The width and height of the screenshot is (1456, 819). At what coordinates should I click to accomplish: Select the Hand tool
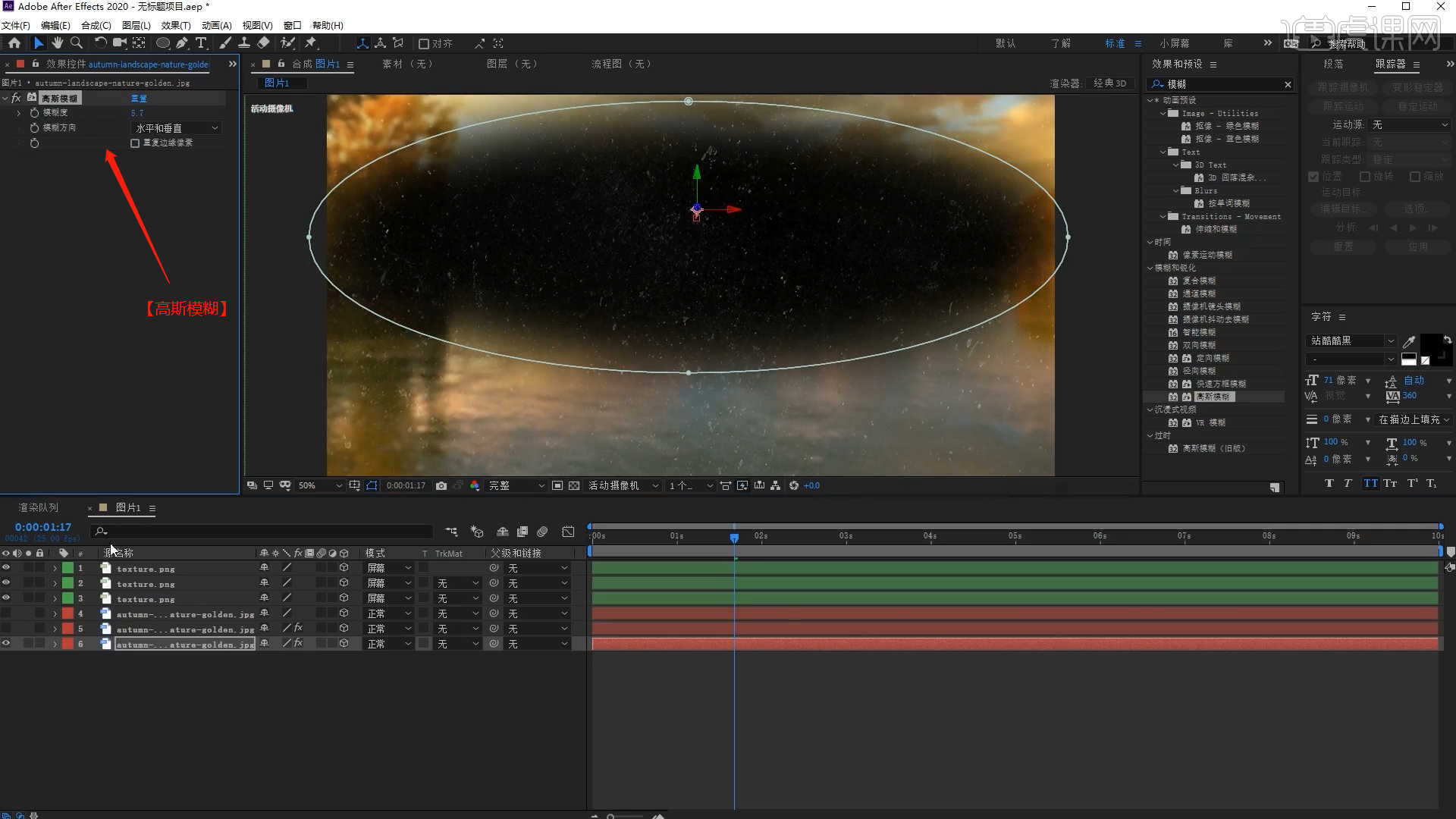57,43
